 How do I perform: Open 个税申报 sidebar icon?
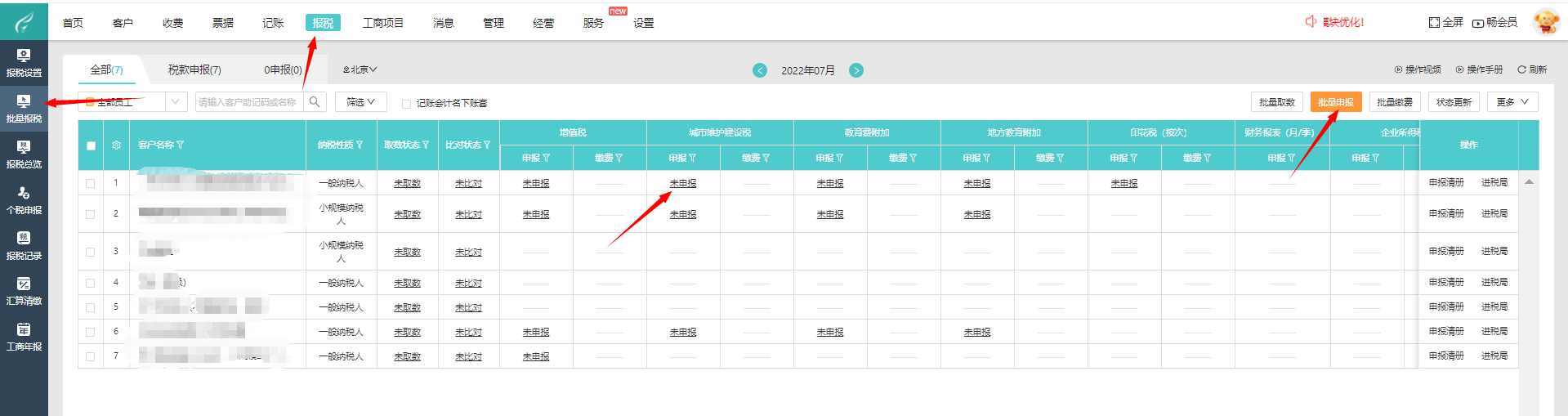click(24, 199)
